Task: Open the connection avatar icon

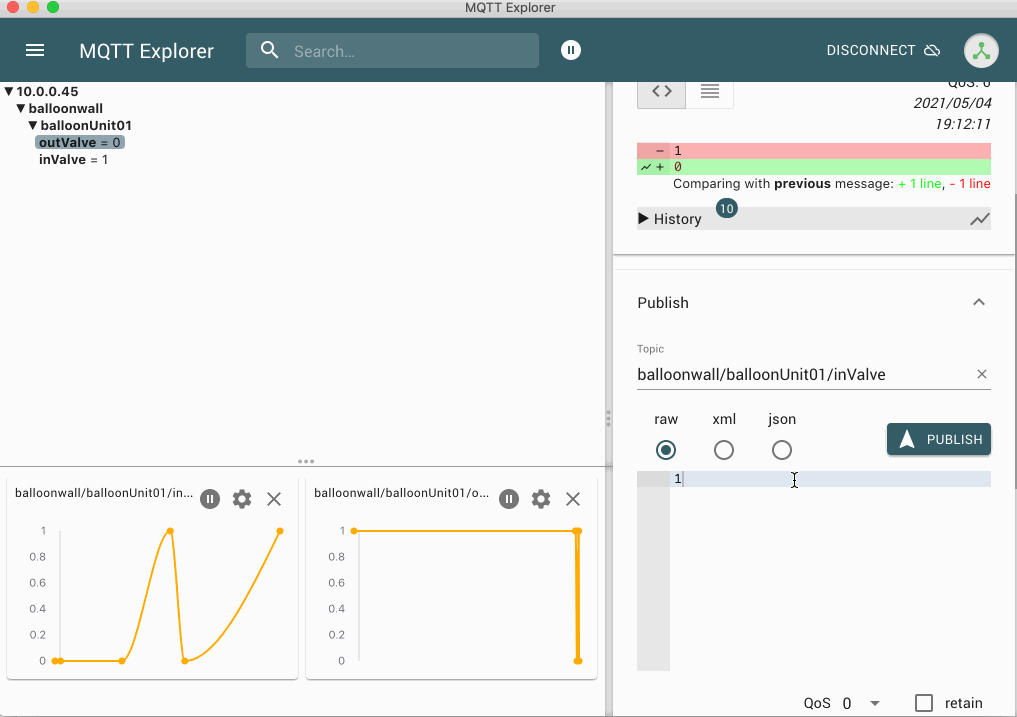Action: click(x=981, y=51)
